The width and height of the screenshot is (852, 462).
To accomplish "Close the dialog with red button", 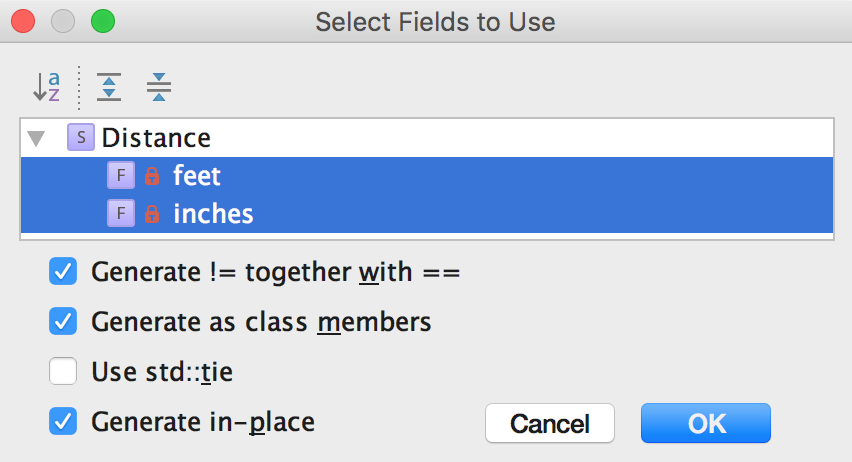I will click(x=24, y=20).
